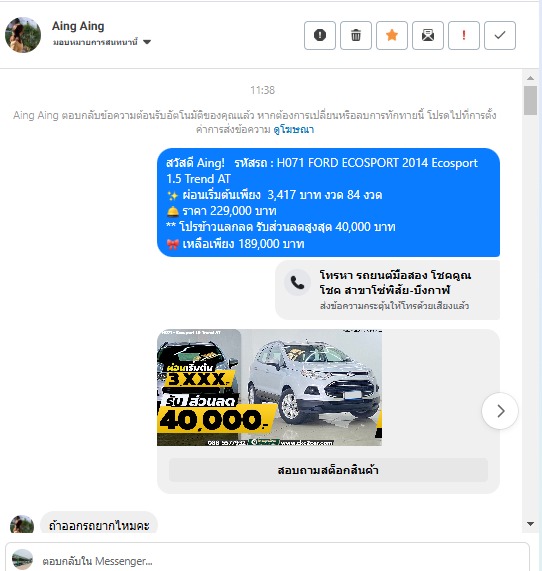Click the Aing Aing contact name
This screenshot has height=571, width=542.
[78, 26]
